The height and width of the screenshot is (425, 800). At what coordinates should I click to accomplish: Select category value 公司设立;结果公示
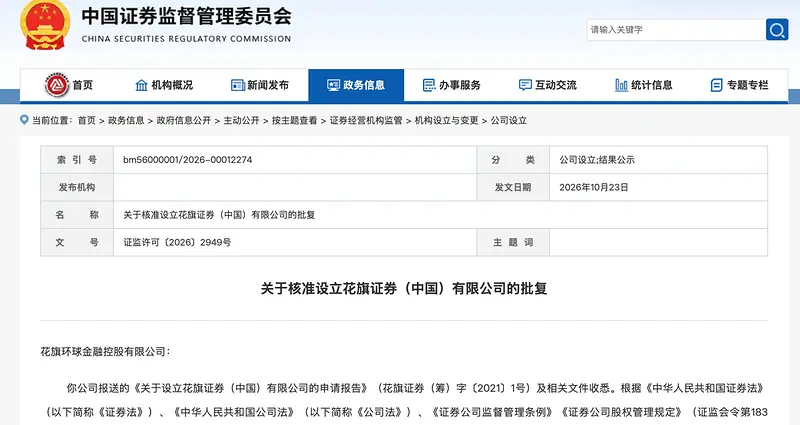[597, 160]
